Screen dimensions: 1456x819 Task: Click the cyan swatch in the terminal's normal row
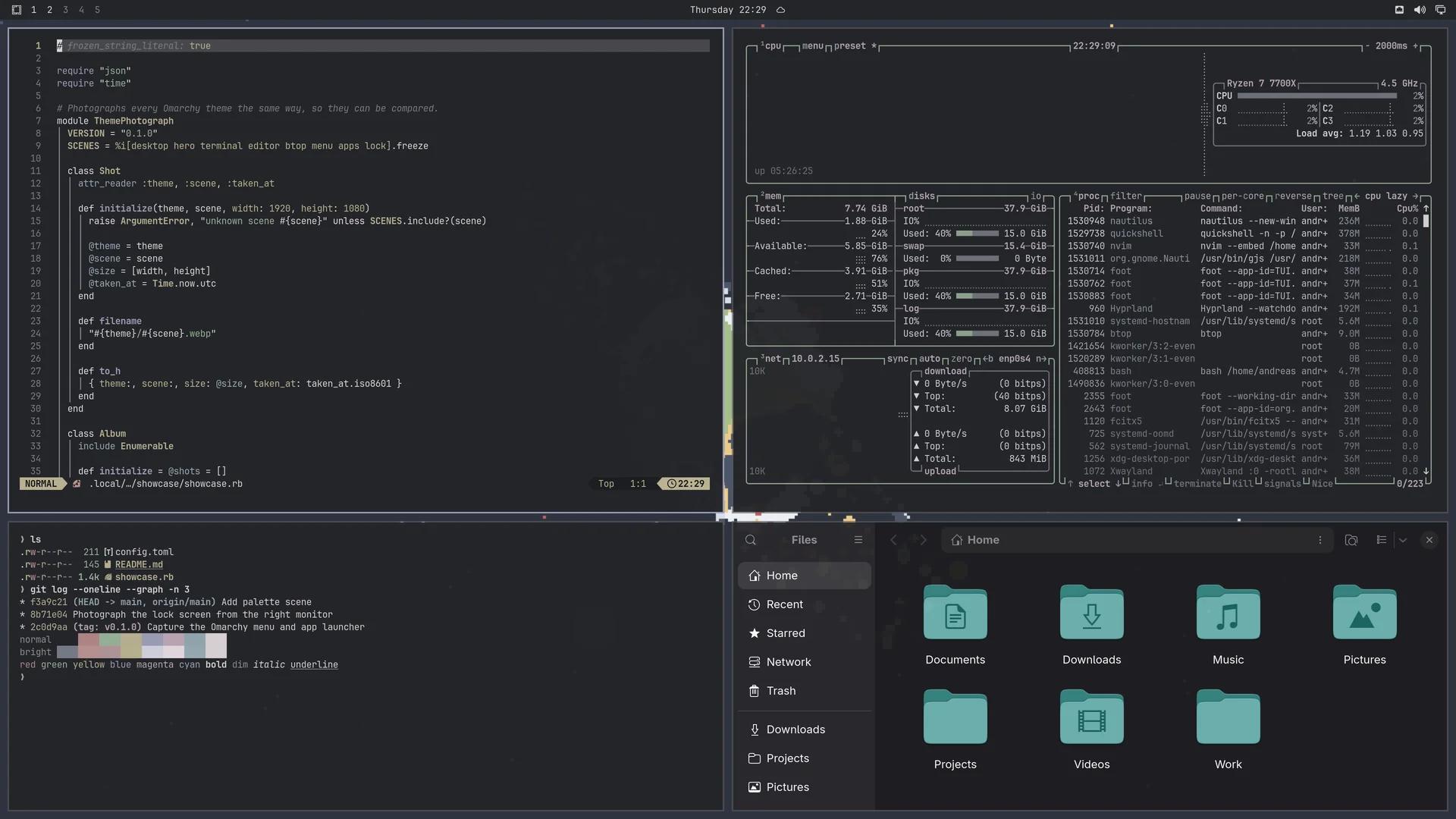[195, 640]
